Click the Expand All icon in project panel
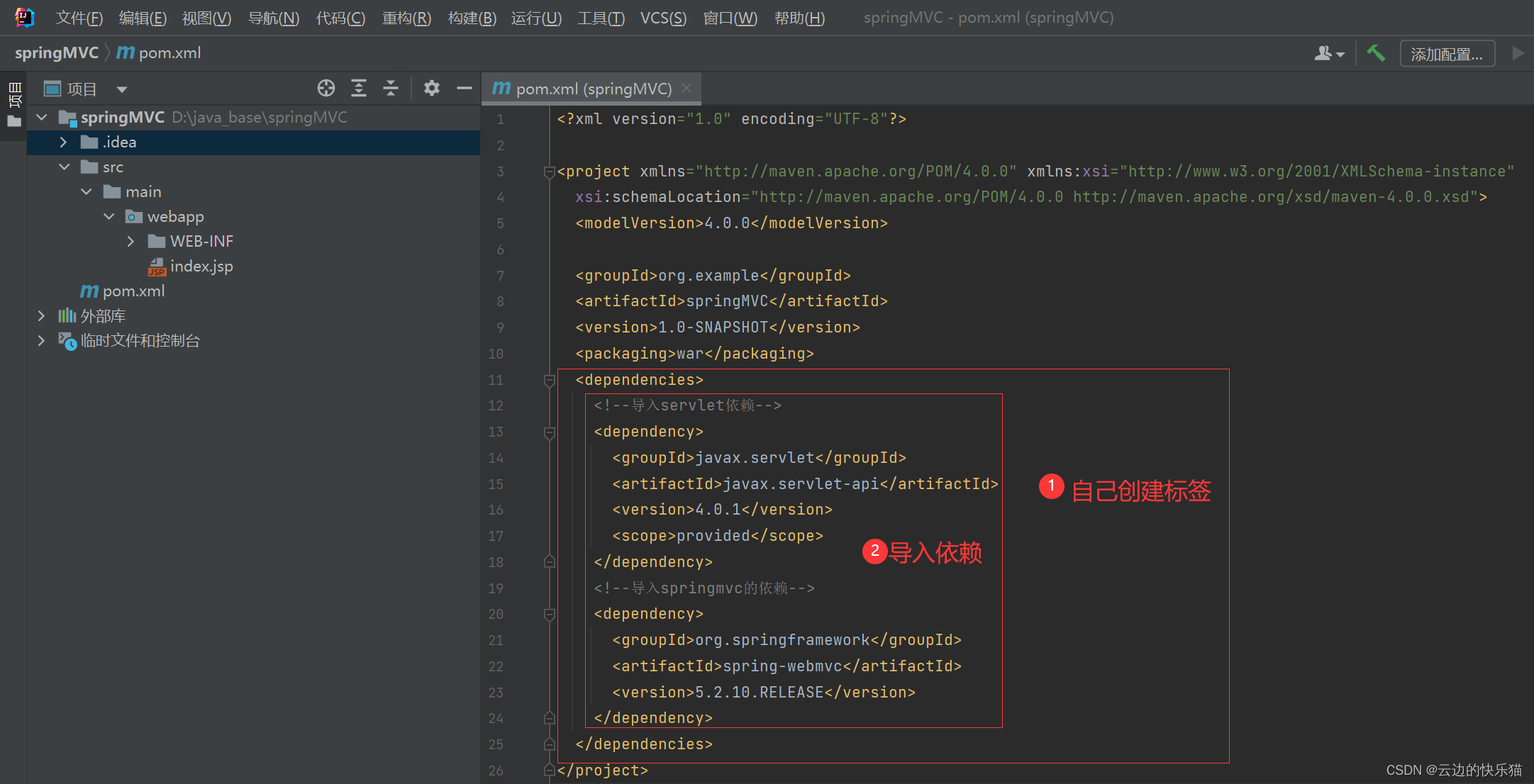1534x784 pixels. (359, 89)
